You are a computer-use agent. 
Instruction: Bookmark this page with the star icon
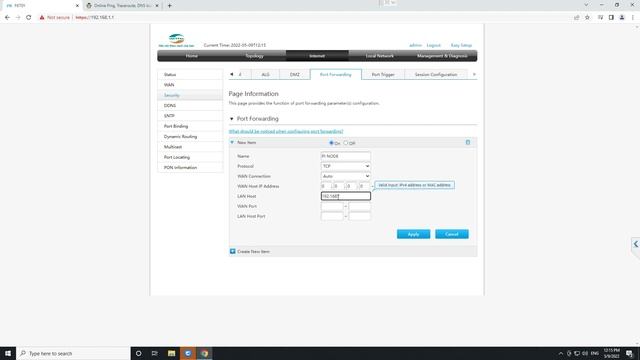click(x=587, y=18)
